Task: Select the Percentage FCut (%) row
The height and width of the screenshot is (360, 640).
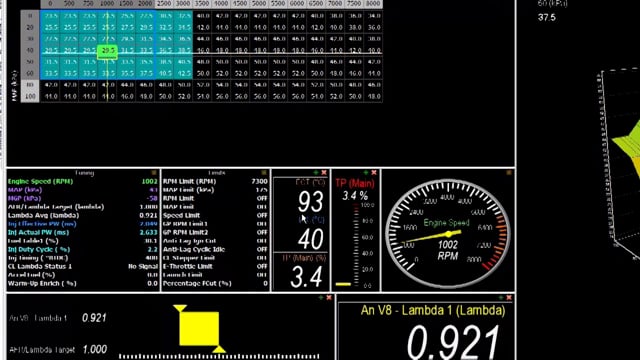Action: click(215, 283)
